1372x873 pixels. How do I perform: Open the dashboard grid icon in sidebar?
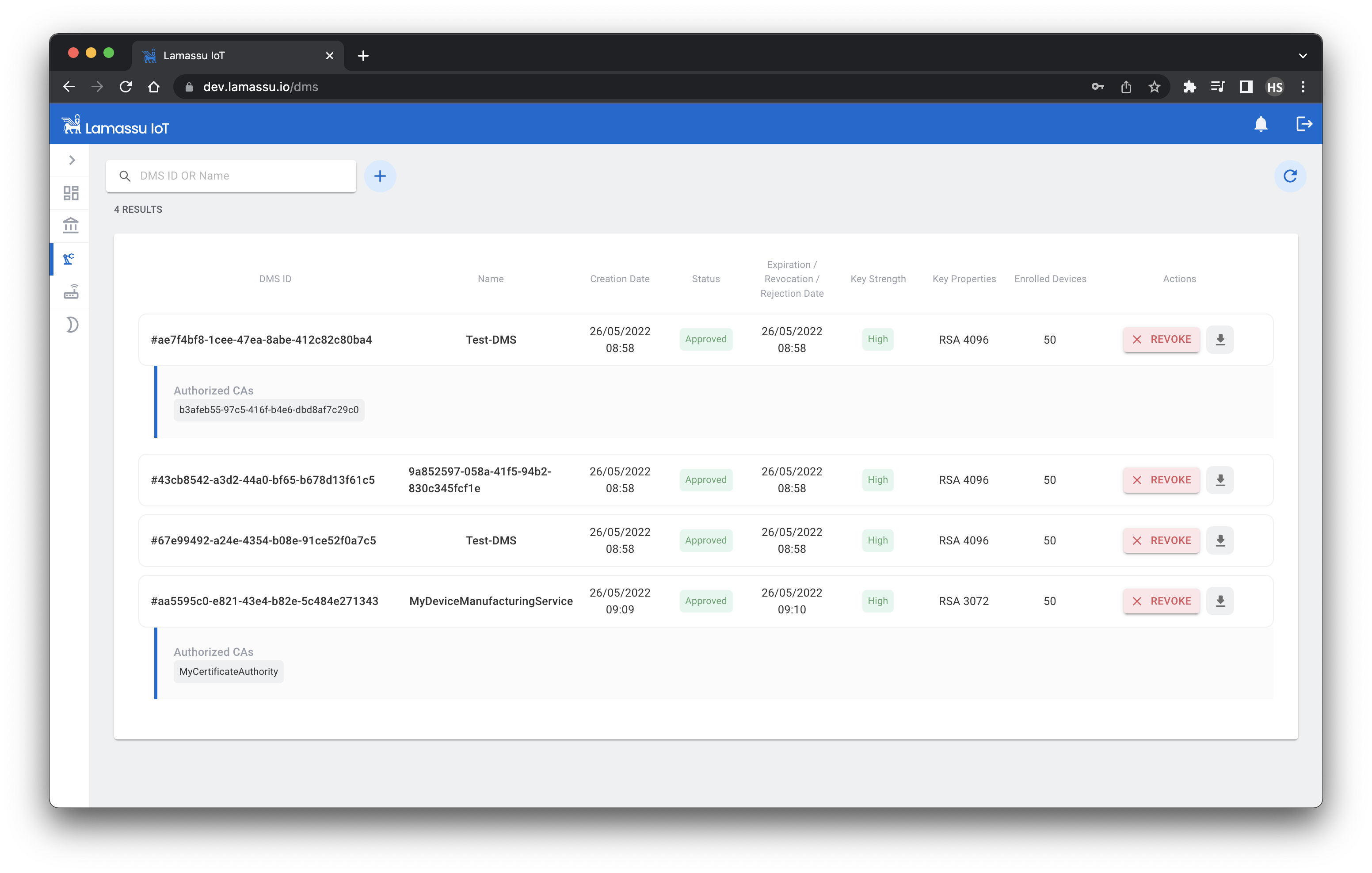71,193
